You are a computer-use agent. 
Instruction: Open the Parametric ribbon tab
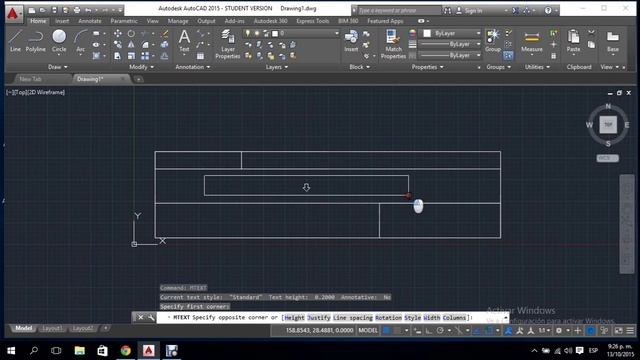coord(124,21)
